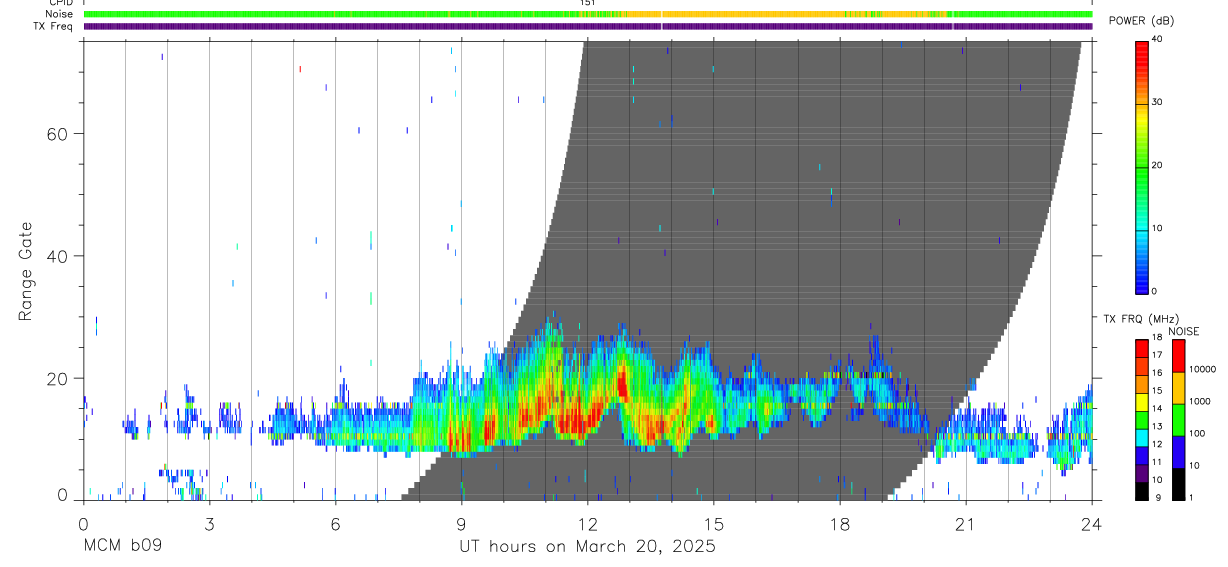Viewport: 1228px width, 567px height.
Task: Click the "POWER (dB)" colorbar title
Action: click(x=1141, y=21)
